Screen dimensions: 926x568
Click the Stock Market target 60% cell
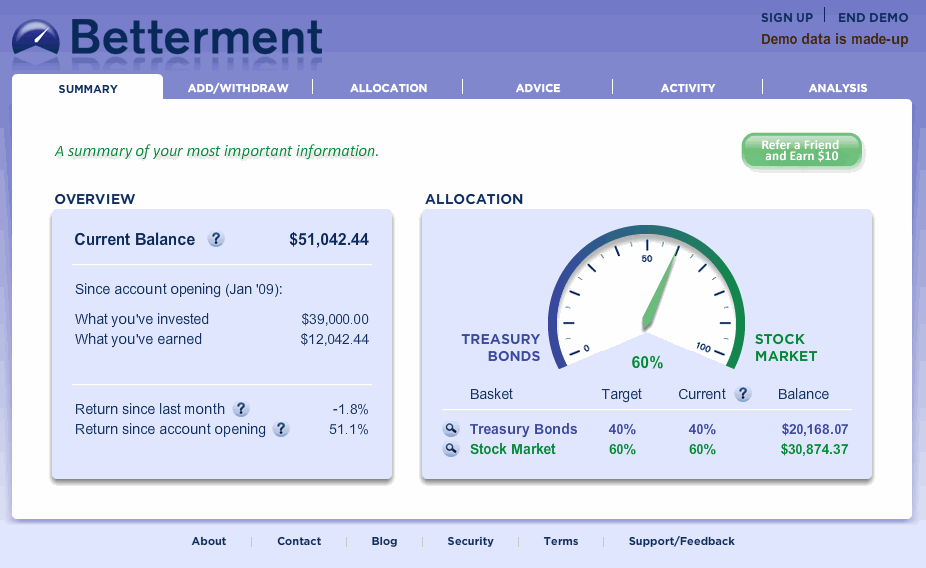(622, 449)
